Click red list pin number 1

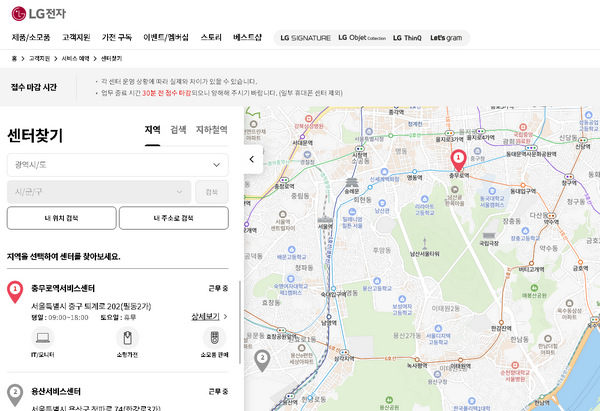coord(15,292)
